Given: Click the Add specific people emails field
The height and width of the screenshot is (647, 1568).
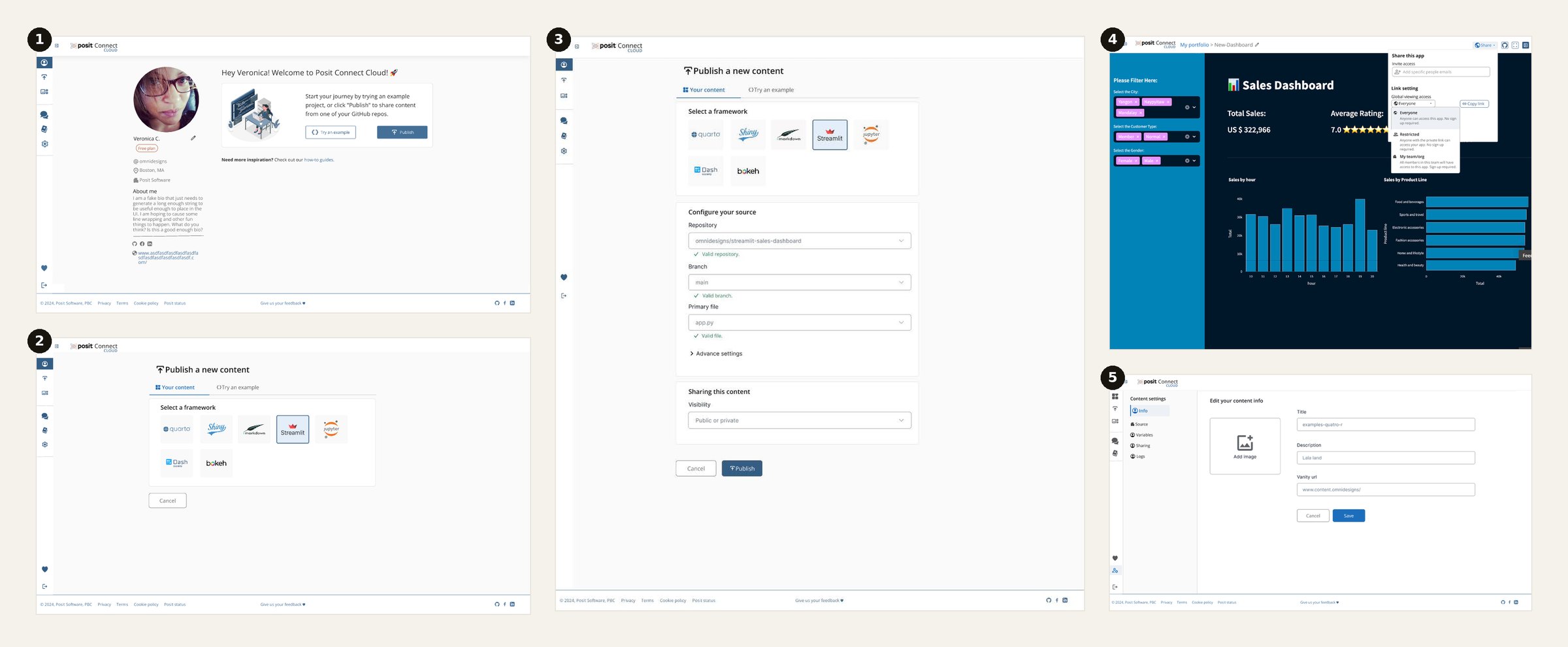Looking at the screenshot, I should coord(1441,72).
